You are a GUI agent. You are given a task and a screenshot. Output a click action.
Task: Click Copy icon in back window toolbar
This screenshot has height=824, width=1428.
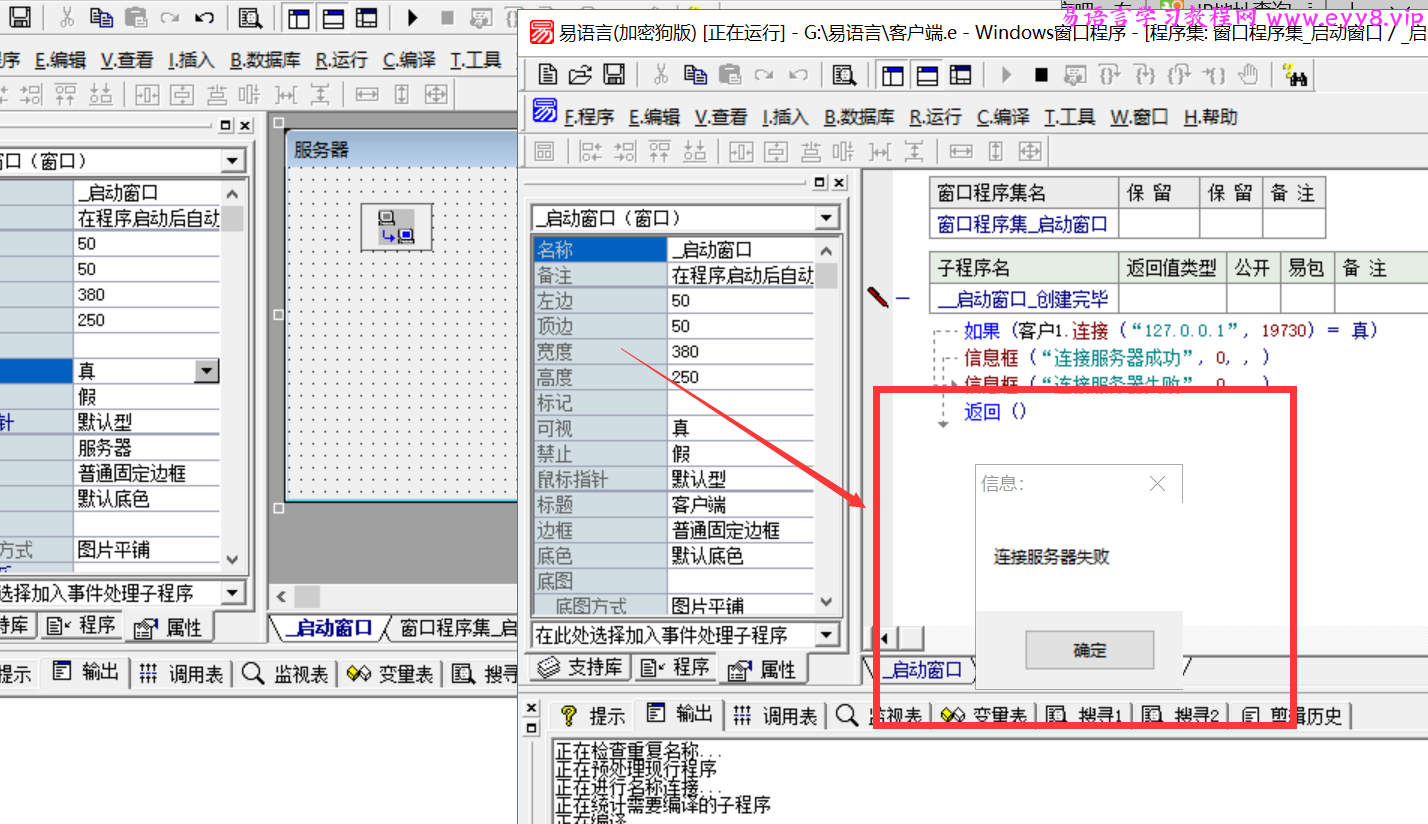[100, 18]
